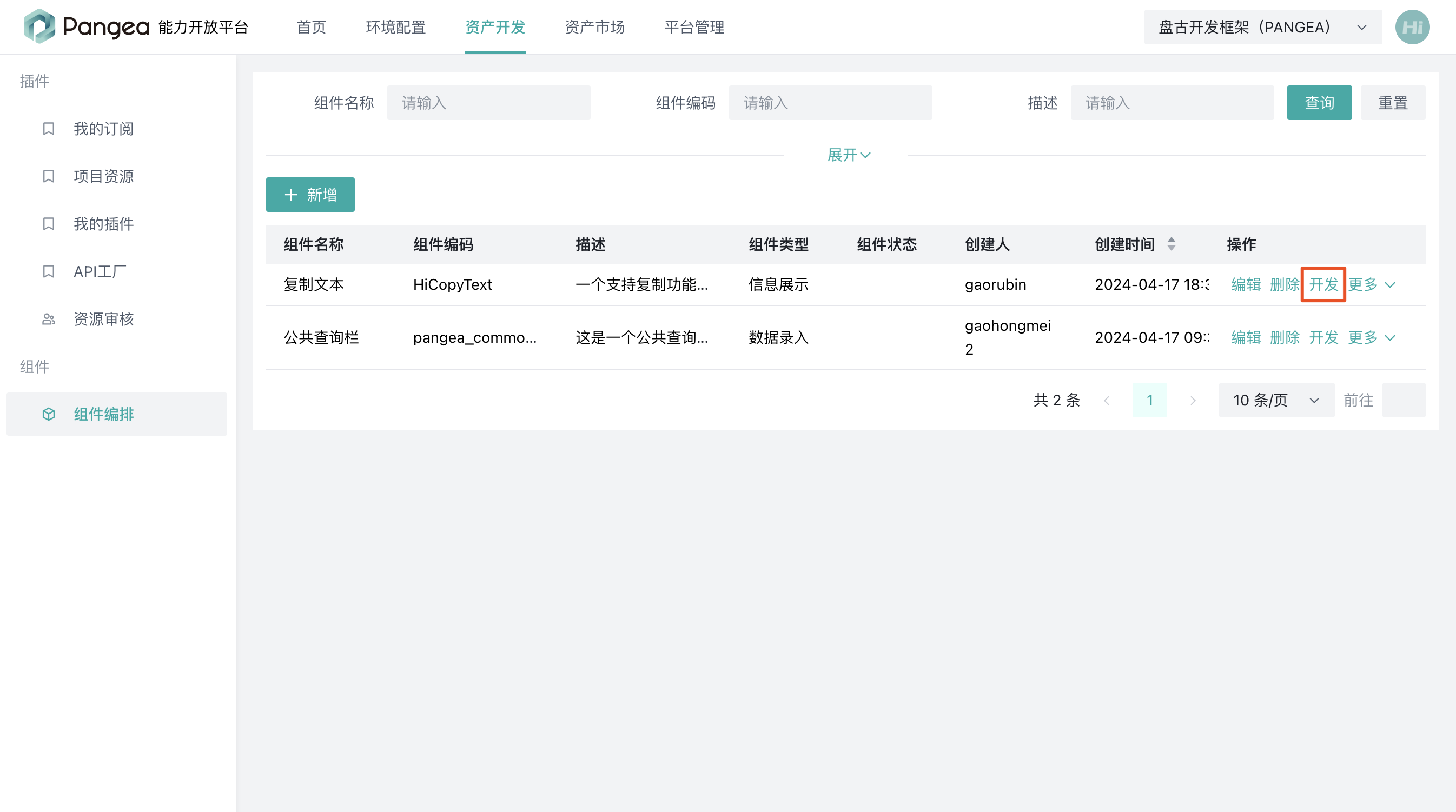Open the 10 条/页 page size dropdown
This screenshot has height=812, width=1456.
1276,400
